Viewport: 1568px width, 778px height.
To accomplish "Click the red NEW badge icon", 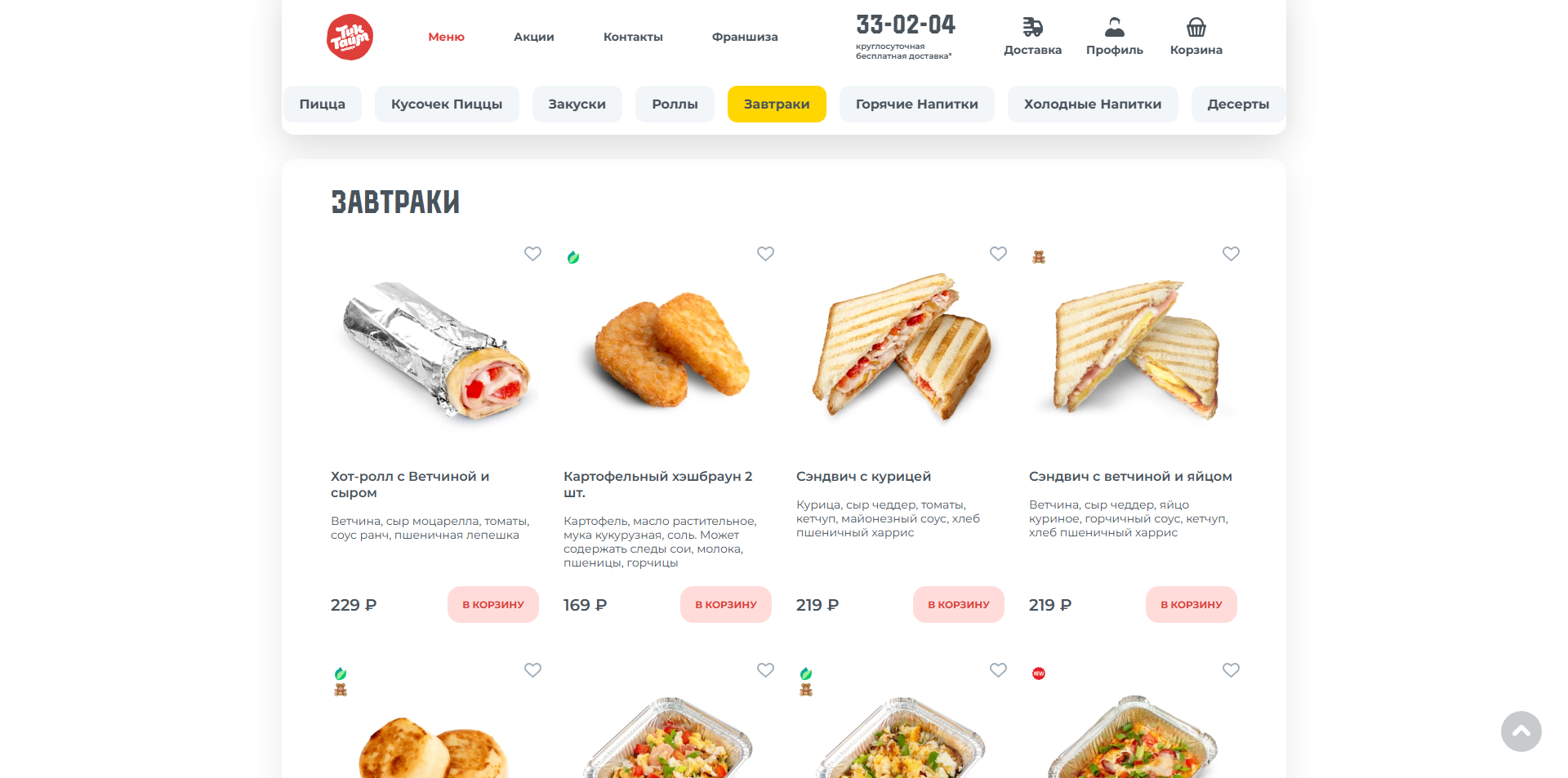I will pyautogui.click(x=1039, y=674).
